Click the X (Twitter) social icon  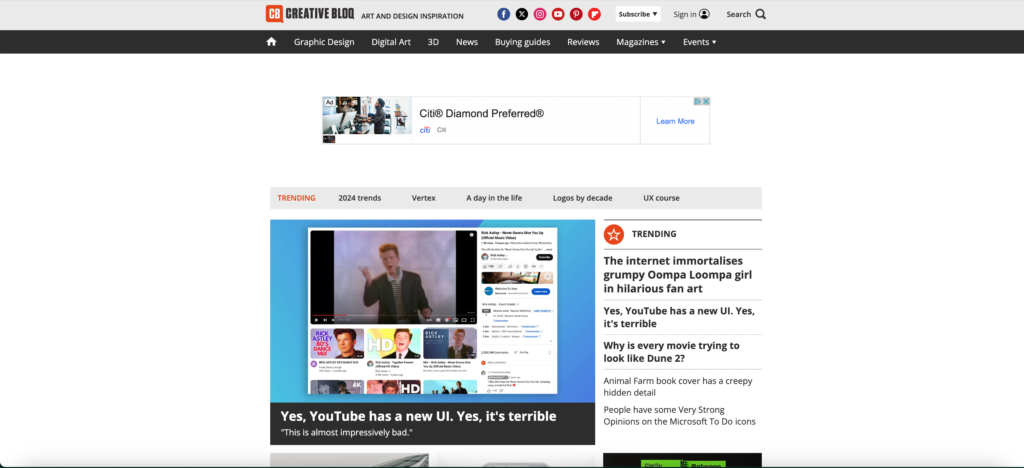click(x=522, y=14)
